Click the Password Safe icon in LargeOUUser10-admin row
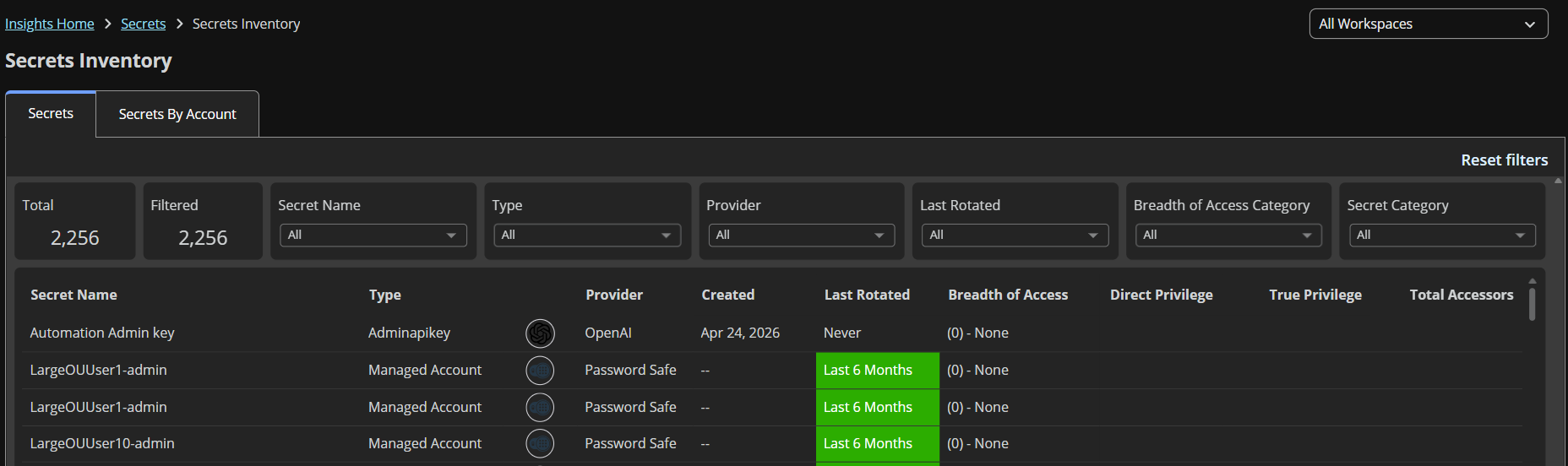 (x=540, y=444)
